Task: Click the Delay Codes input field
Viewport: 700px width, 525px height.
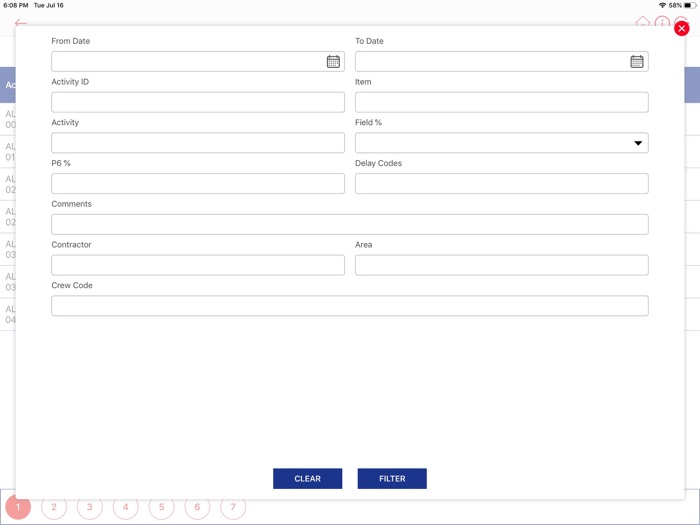Action: [x=501, y=183]
